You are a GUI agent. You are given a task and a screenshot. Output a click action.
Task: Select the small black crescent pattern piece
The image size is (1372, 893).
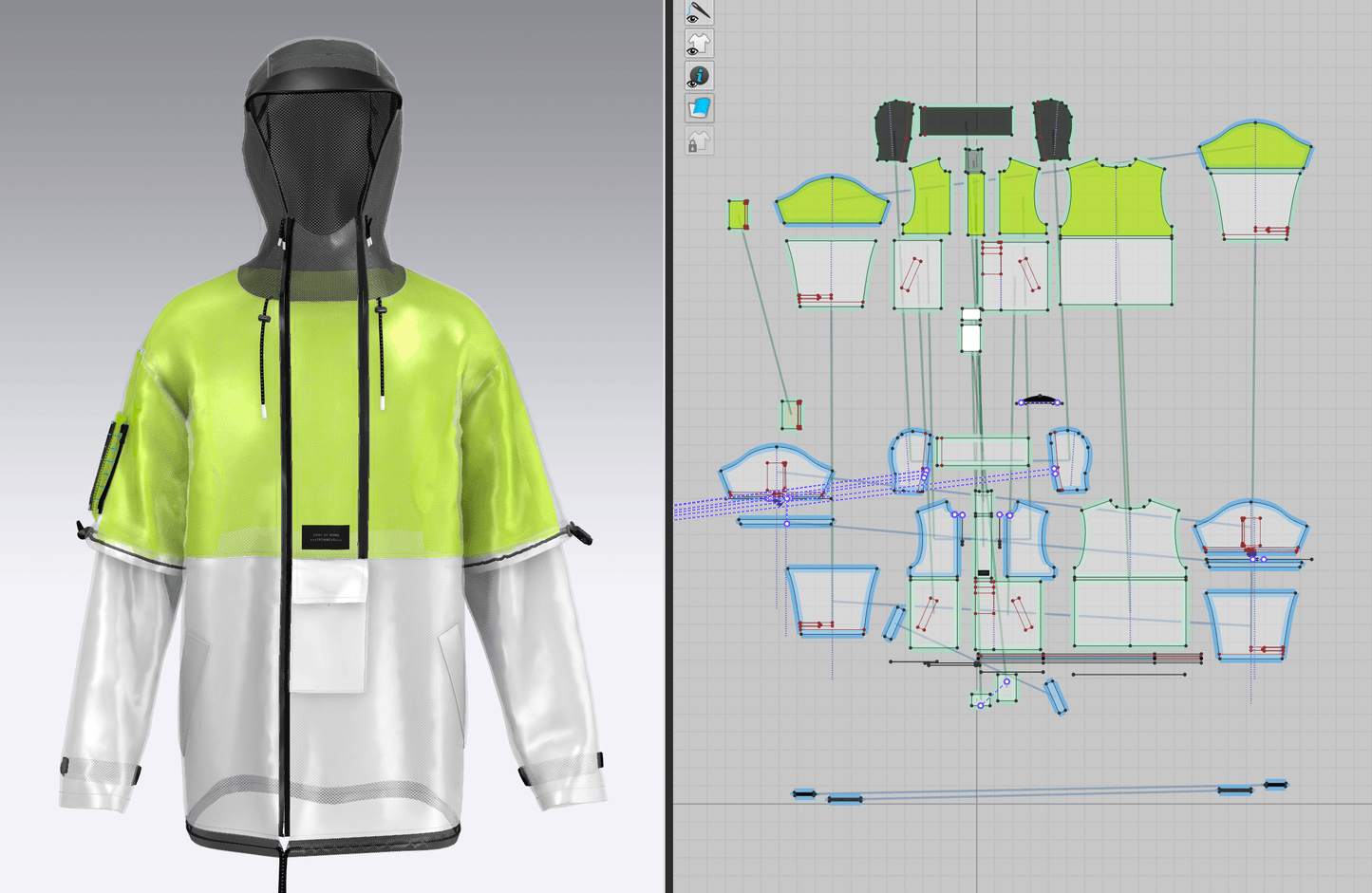(1040, 400)
